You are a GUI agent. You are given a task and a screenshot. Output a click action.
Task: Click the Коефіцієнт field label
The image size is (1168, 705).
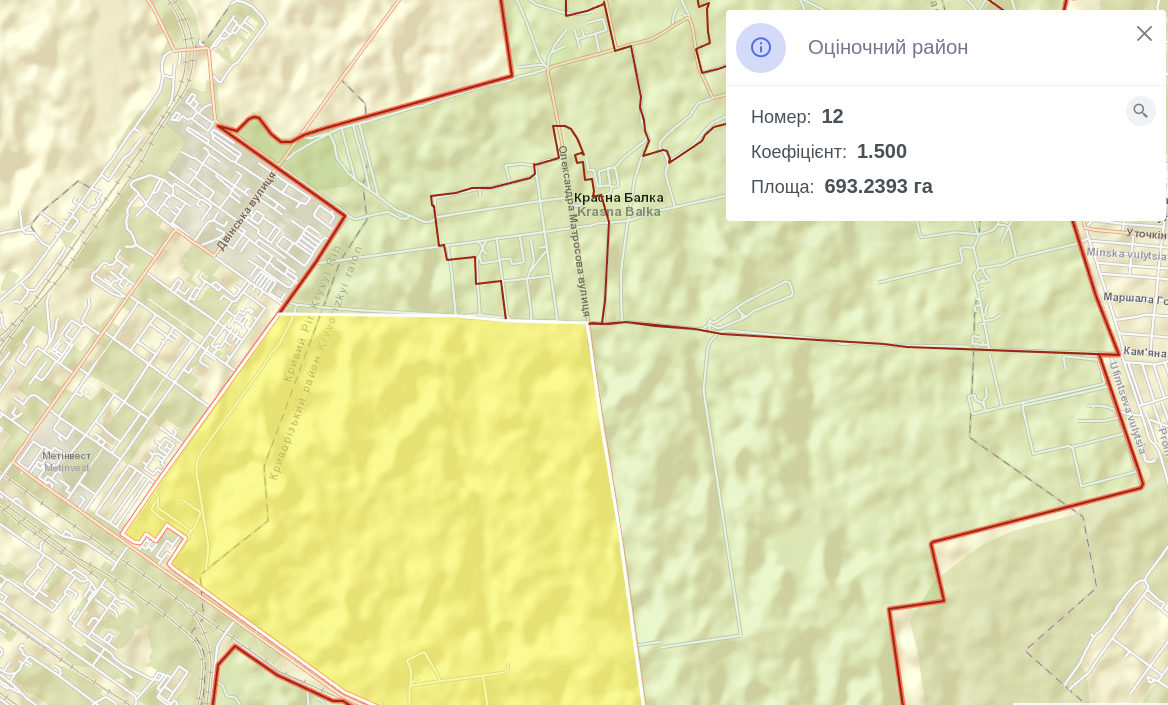pos(798,152)
